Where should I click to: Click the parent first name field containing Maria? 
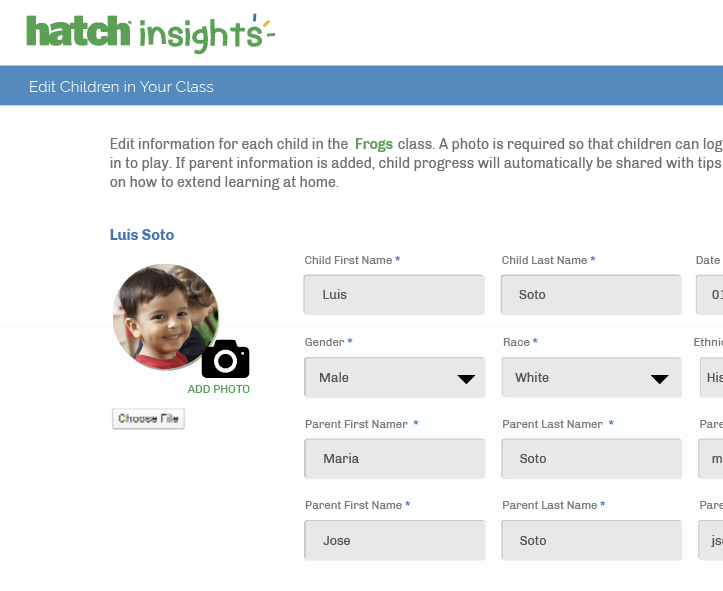point(394,459)
